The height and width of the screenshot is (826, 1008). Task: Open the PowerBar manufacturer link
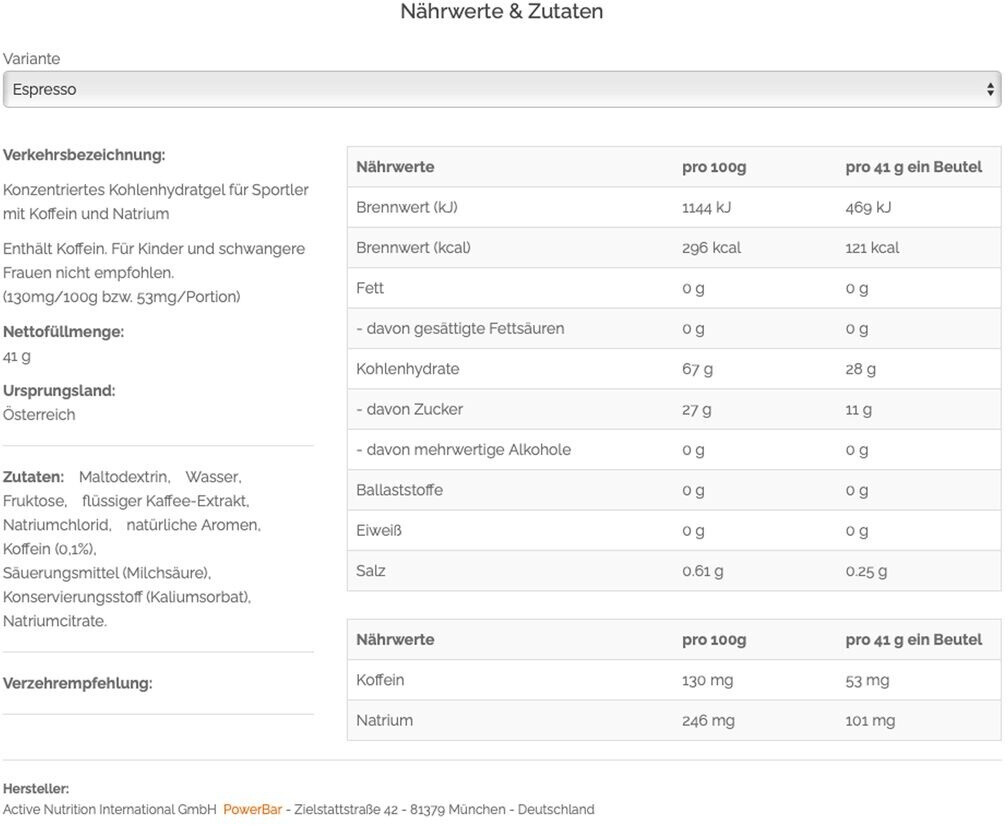tap(252, 809)
